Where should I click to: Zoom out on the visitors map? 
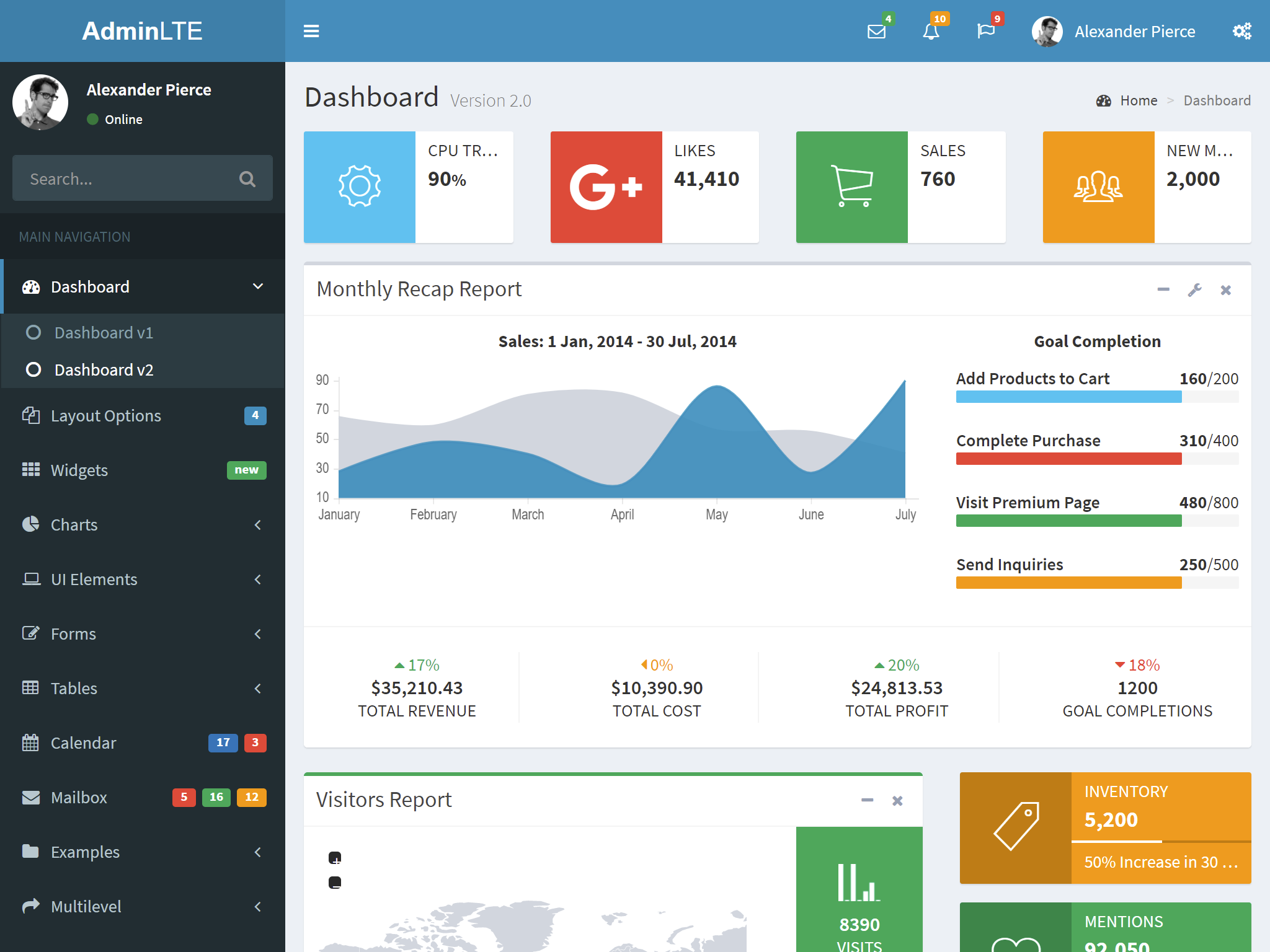point(335,883)
